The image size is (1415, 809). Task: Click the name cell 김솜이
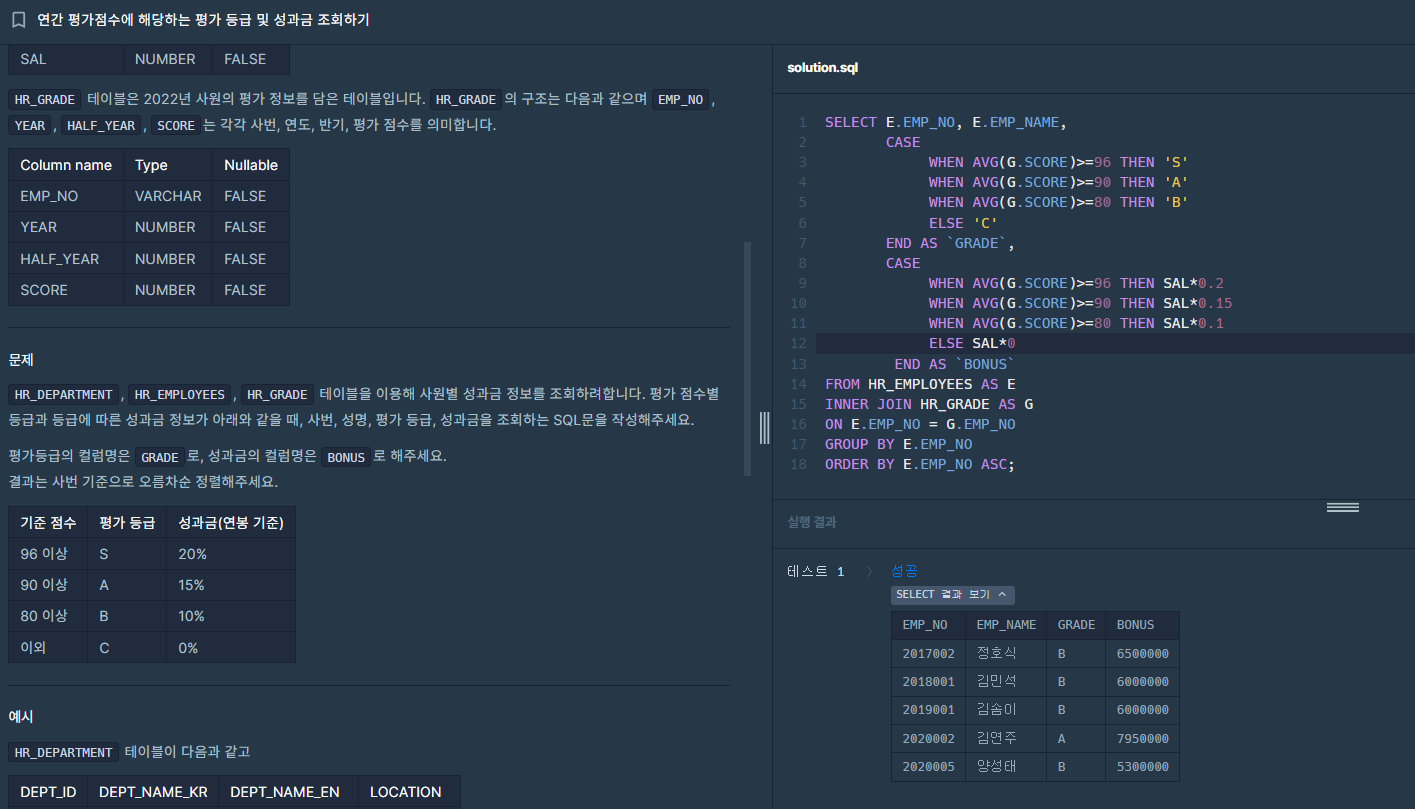click(1006, 710)
